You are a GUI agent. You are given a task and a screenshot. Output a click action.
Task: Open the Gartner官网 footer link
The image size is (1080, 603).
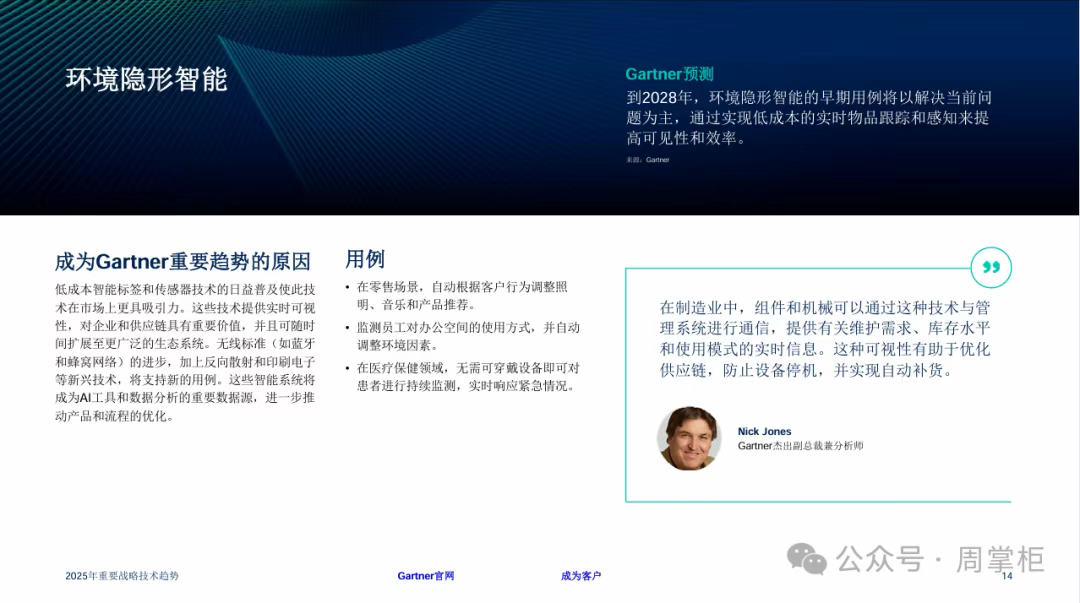click(x=426, y=576)
